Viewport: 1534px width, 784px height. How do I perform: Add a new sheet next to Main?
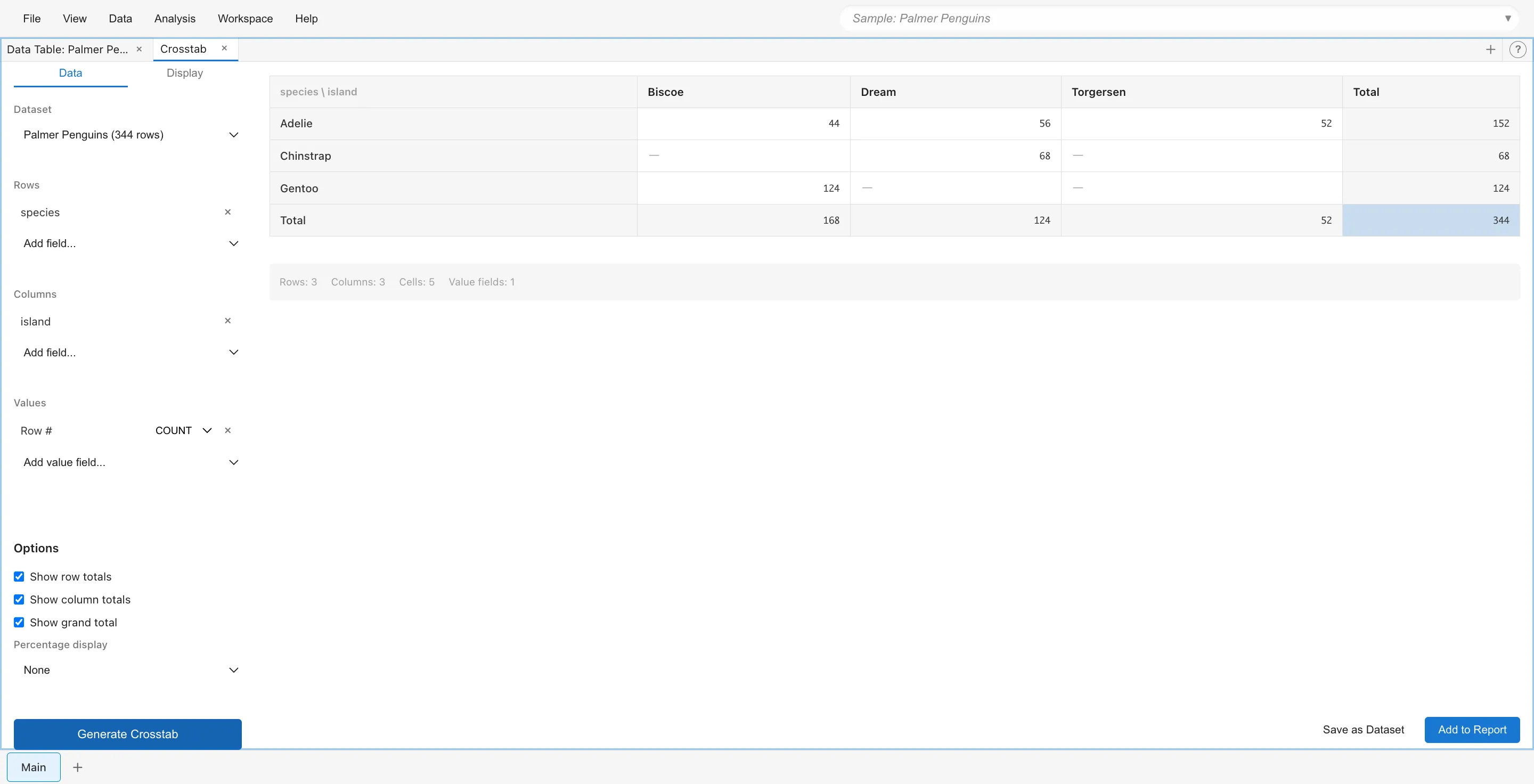pos(77,767)
